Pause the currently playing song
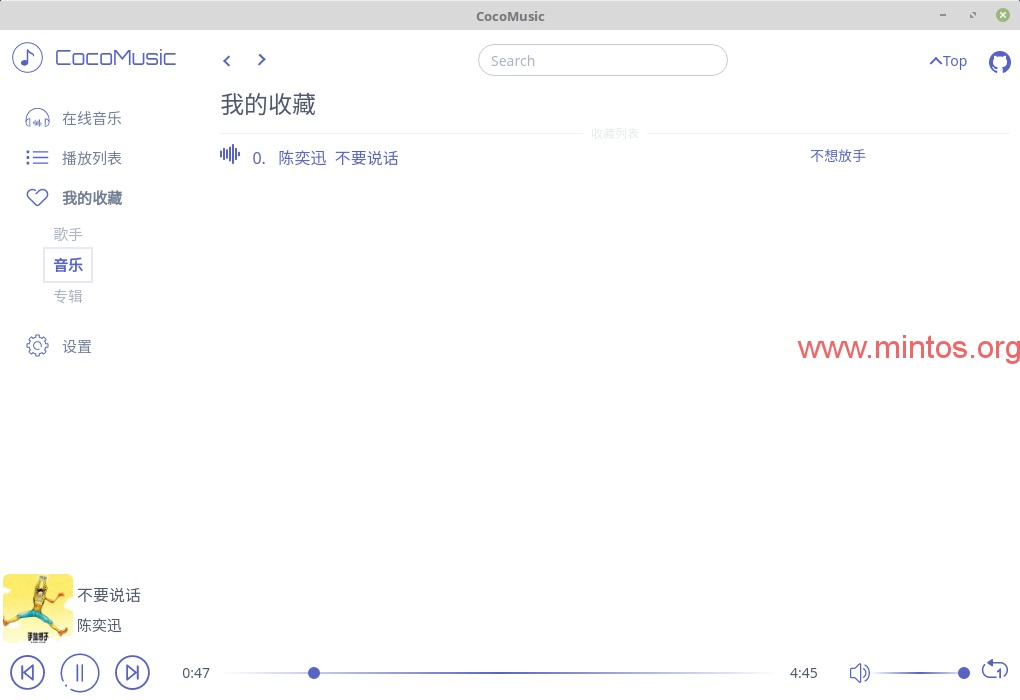Screen dimensions: 1020x700 point(80,672)
